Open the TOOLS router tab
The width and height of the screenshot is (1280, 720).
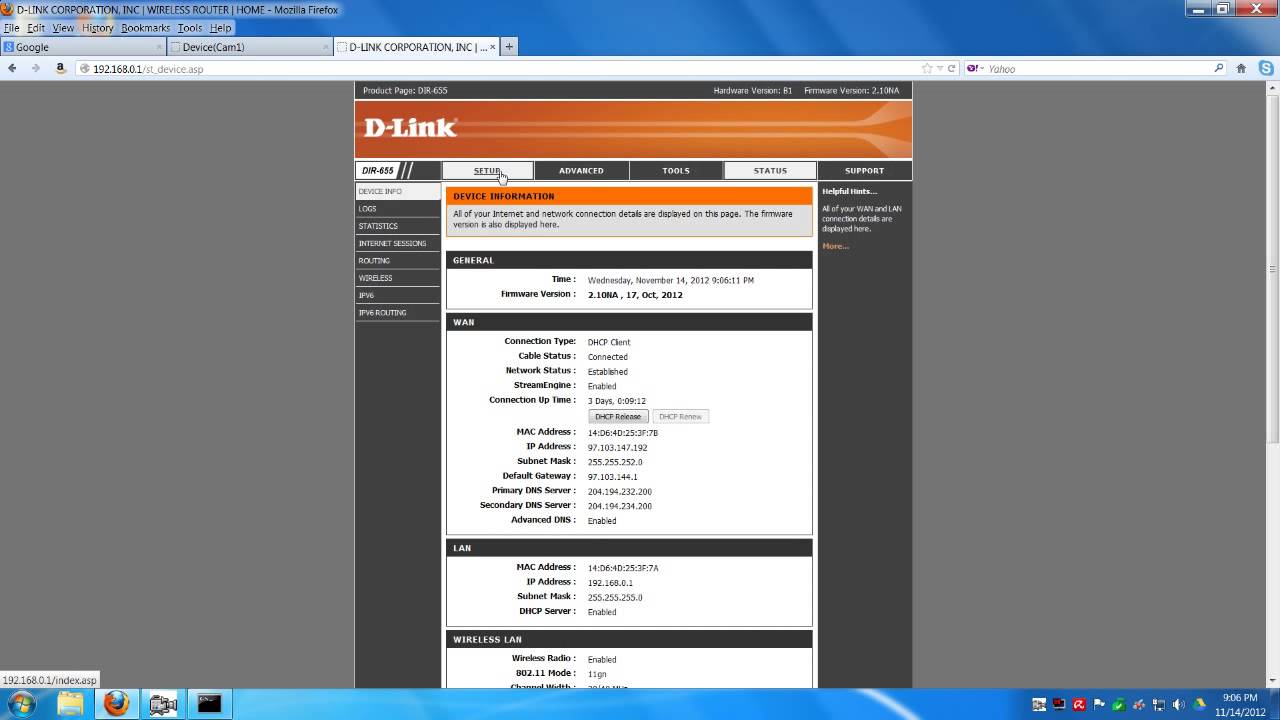tap(676, 171)
